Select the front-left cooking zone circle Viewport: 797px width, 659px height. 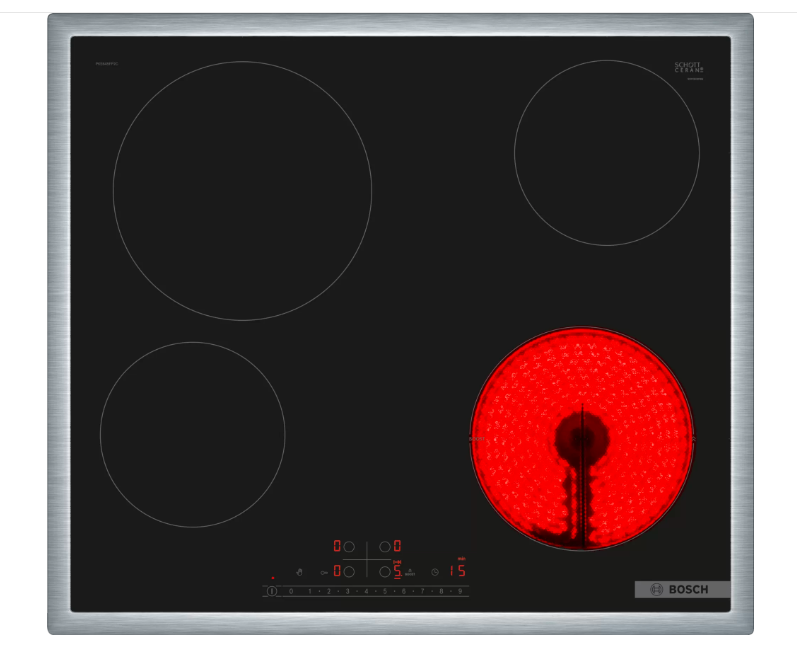coord(349,572)
